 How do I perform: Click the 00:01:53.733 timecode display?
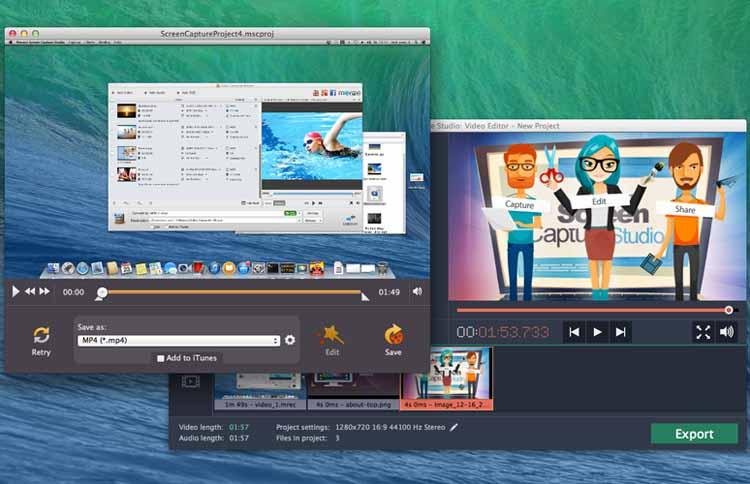(502, 332)
